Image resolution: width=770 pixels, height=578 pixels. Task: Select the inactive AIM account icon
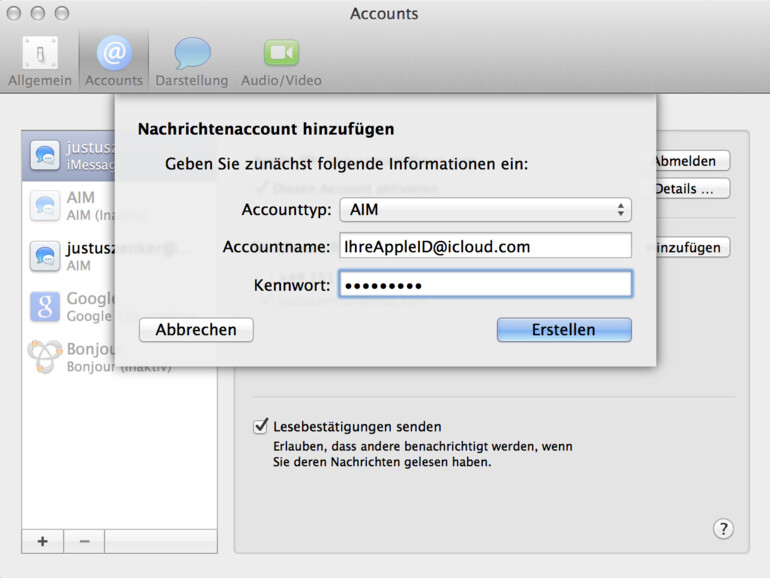pos(45,206)
